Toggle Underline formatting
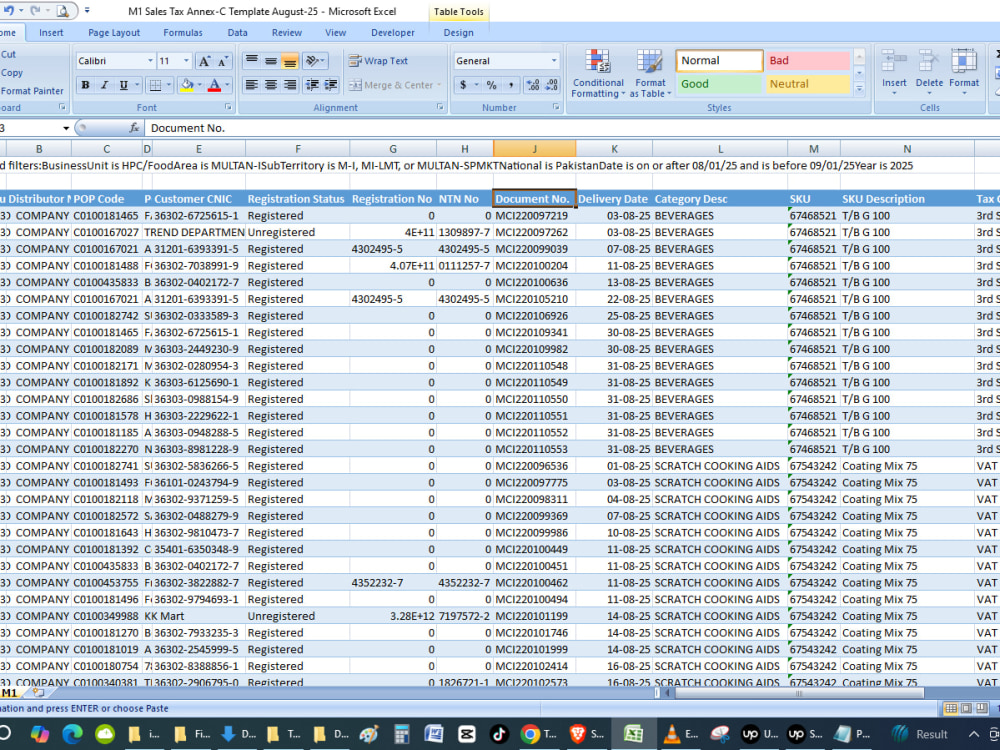 click(123, 85)
